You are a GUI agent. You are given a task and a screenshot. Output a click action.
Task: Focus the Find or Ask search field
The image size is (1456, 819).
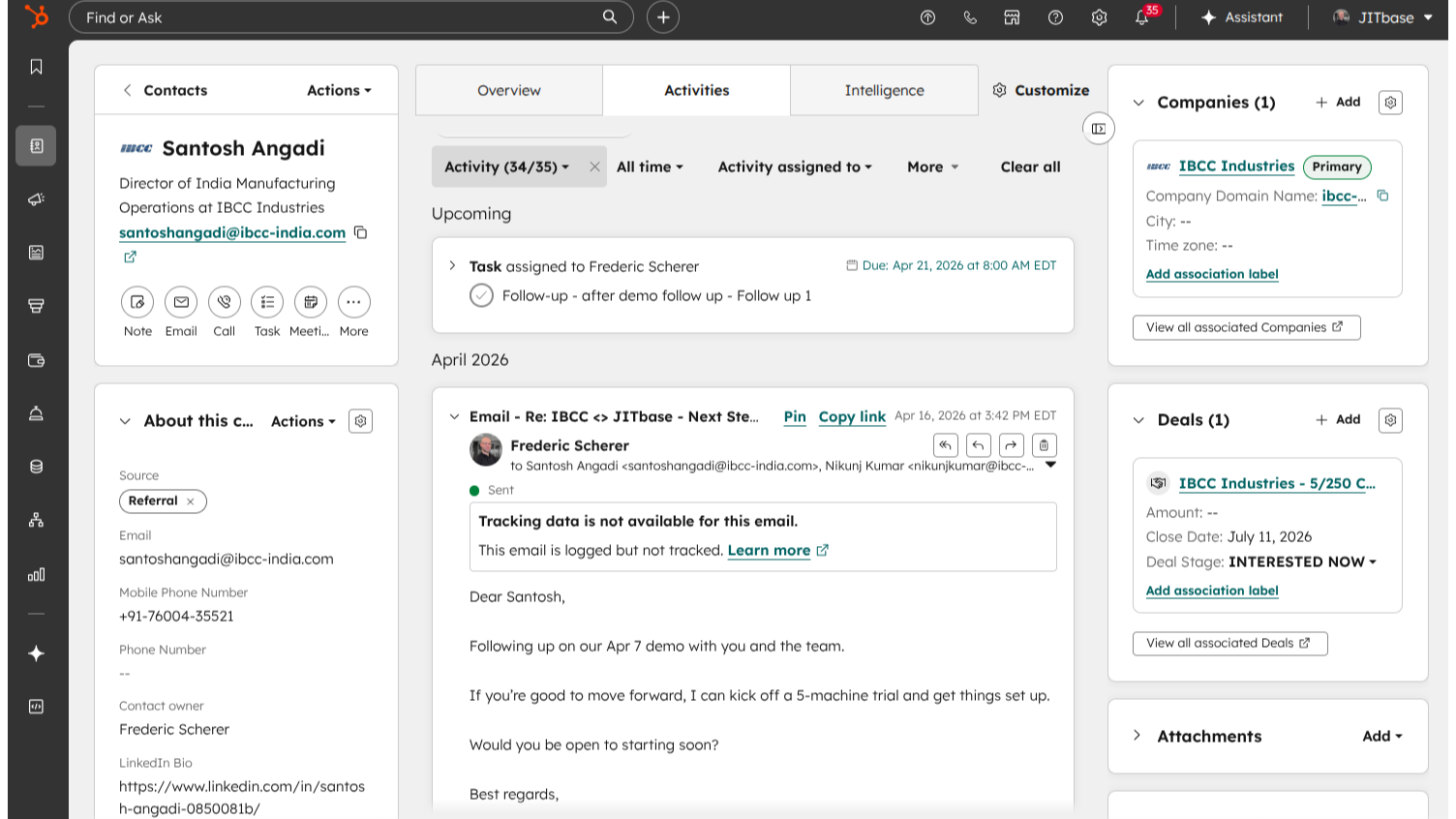[x=351, y=17]
